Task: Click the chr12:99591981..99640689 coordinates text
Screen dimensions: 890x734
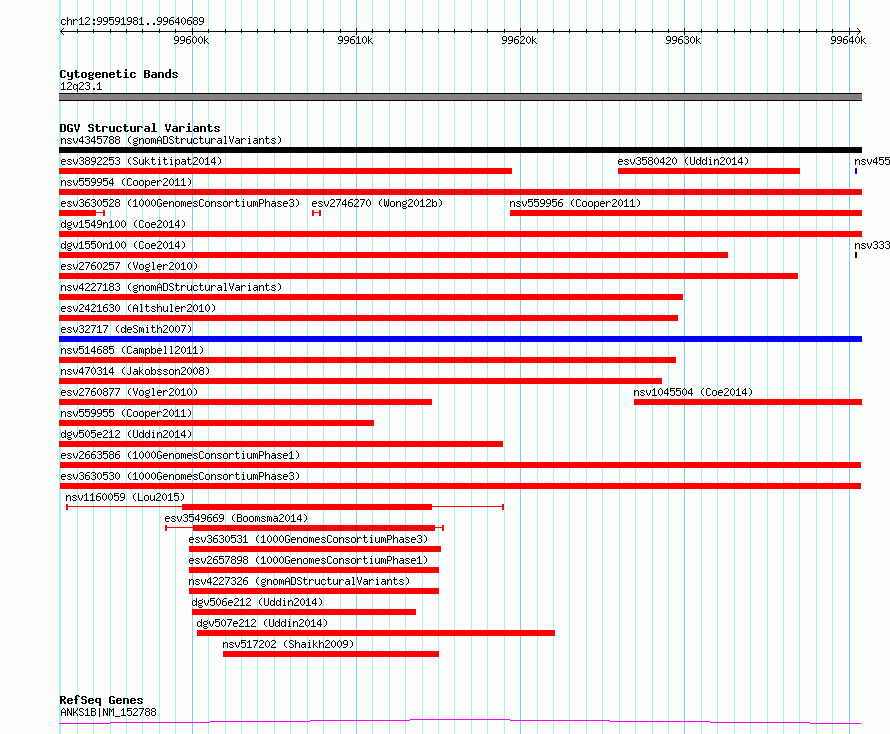Action: tap(132, 22)
